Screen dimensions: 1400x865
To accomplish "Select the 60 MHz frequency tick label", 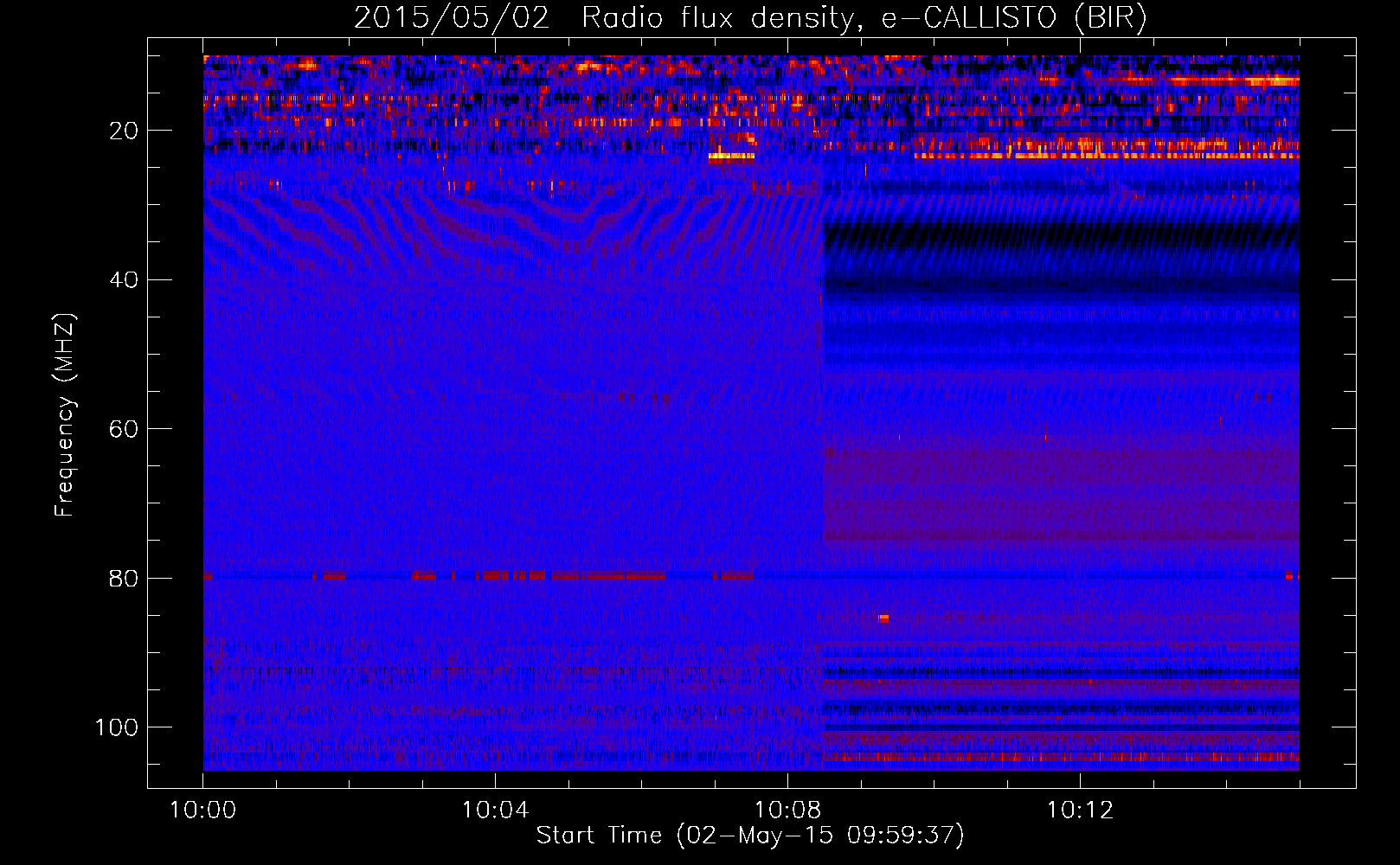I will [124, 430].
